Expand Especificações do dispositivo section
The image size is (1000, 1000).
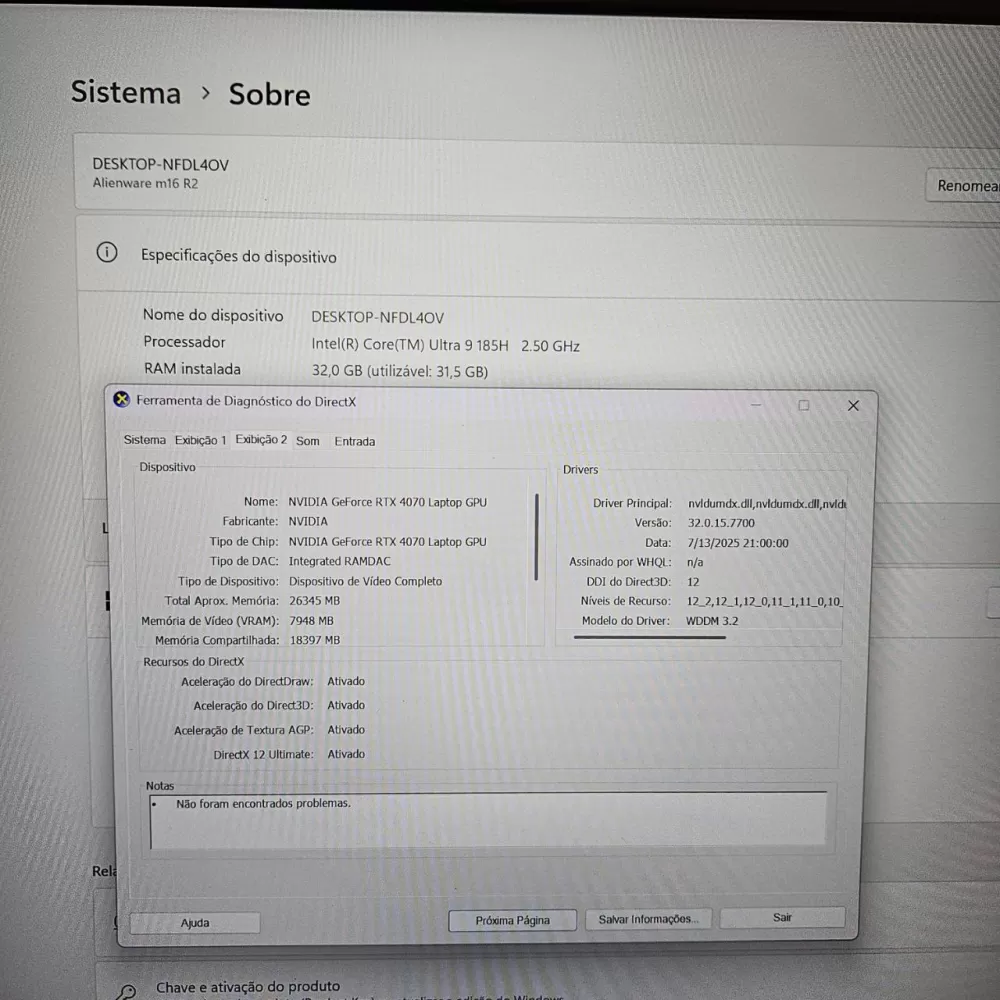[x=538, y=255]
